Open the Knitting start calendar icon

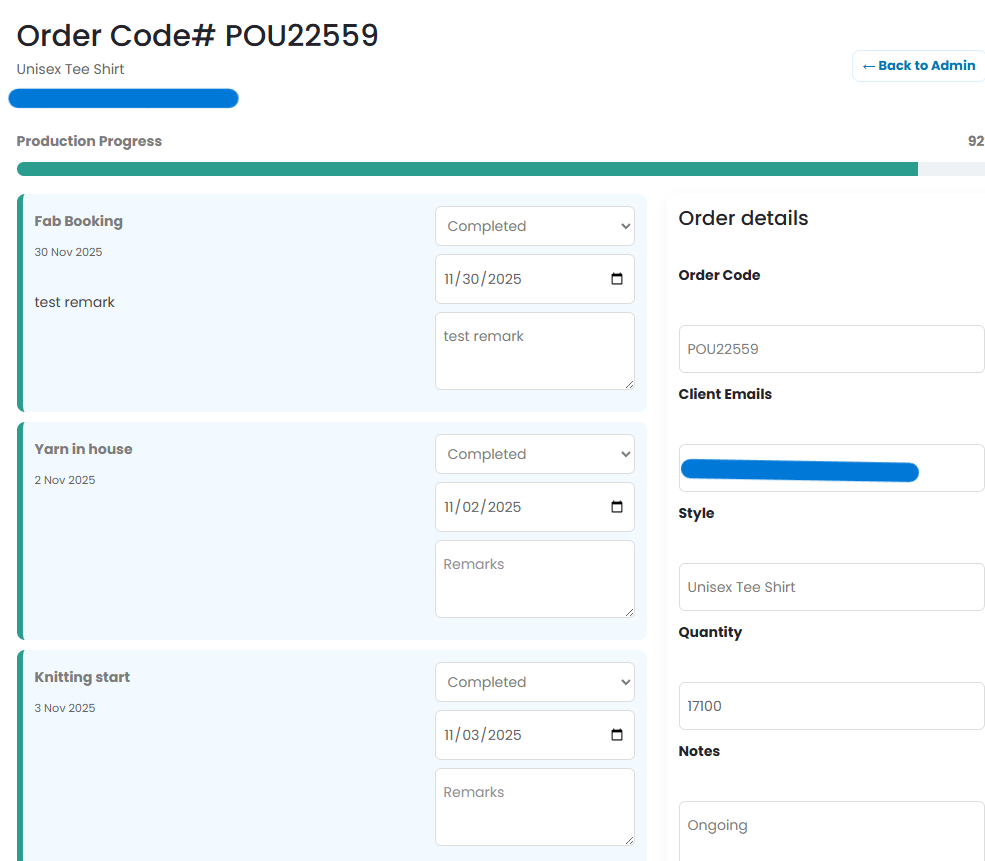click(x=616, y=735)
